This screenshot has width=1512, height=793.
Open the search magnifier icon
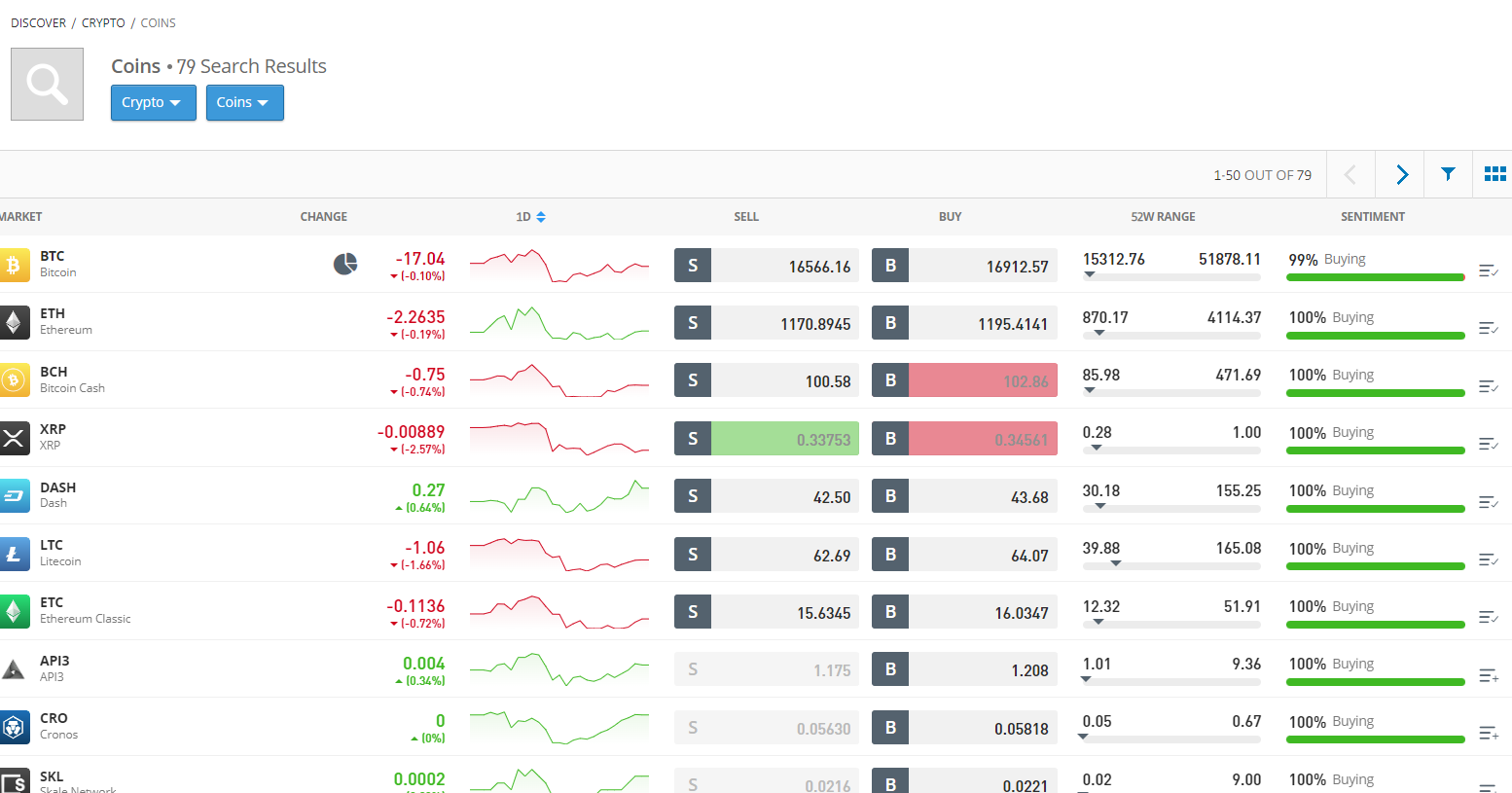47,85
